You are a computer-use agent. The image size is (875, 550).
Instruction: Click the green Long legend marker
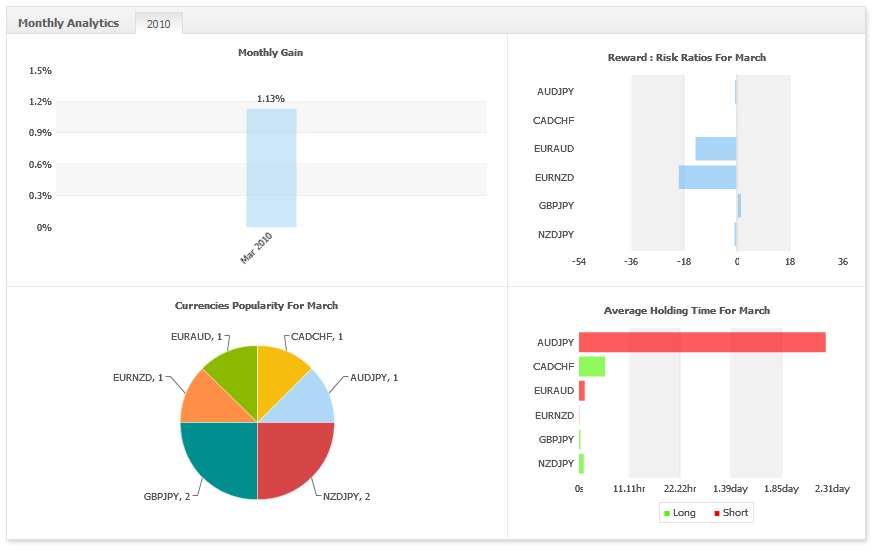(667, 513)
